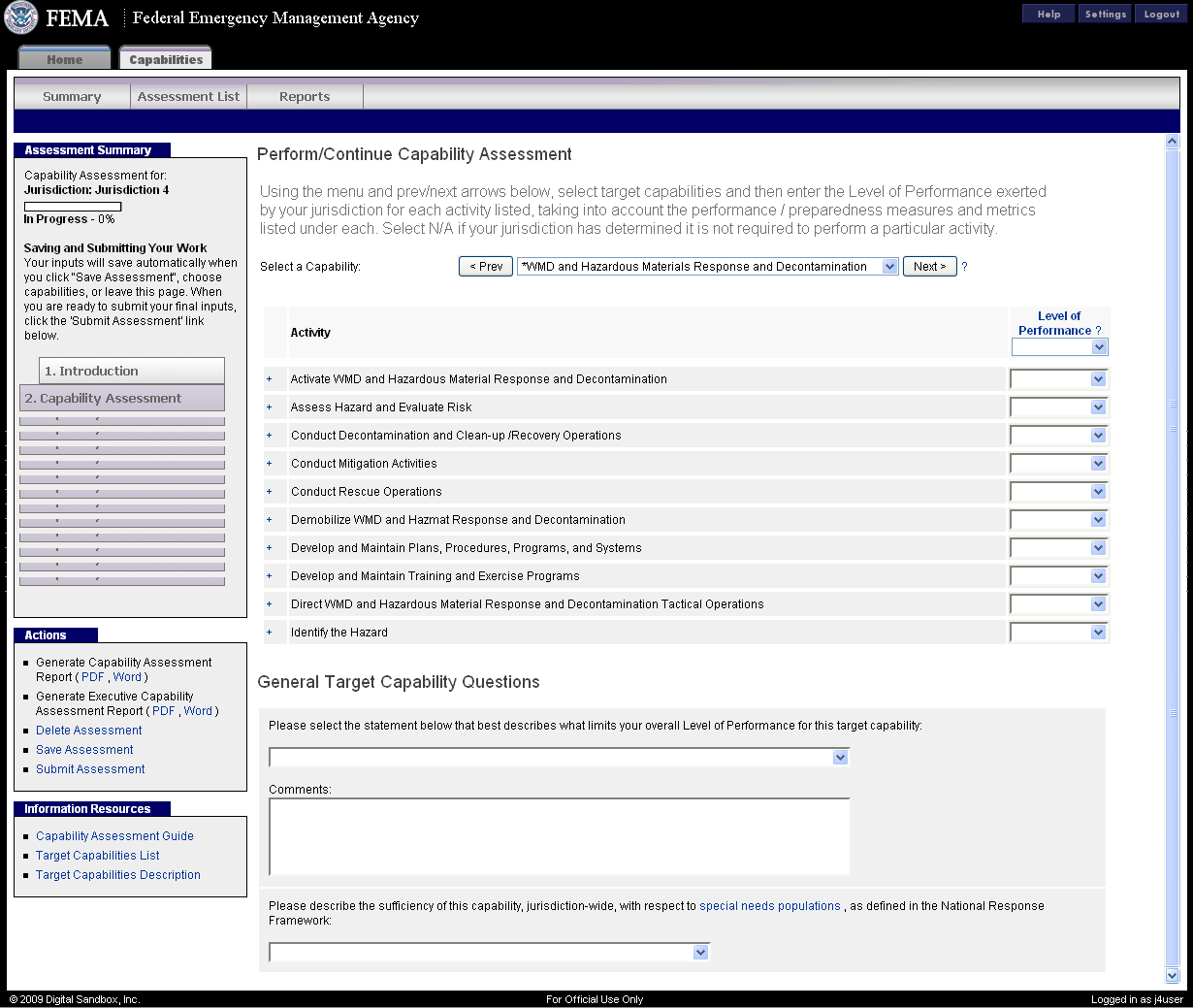Click the help question mark next to Next button
This screenshot has height=1008, width=1193.
(964, 267)
